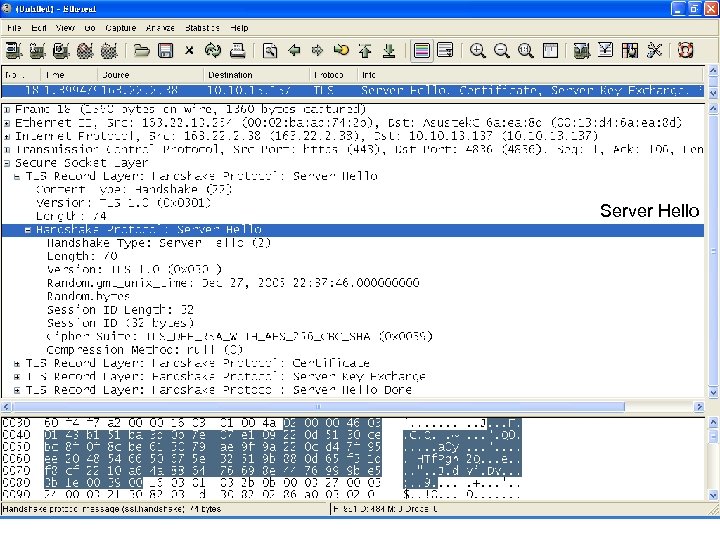Restart the running capture icon
This screenshot has height=540, width=720.
[109, 50]
